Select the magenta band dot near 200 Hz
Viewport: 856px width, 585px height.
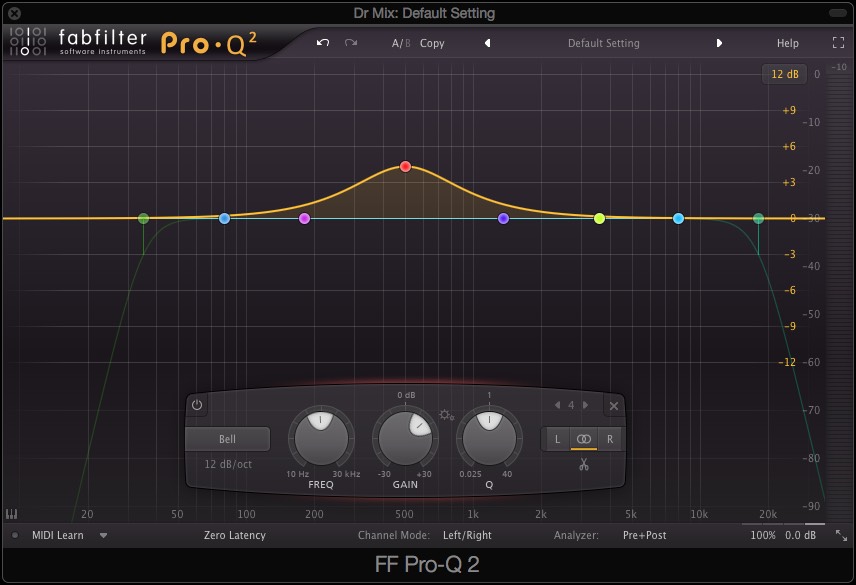(305, 218)
